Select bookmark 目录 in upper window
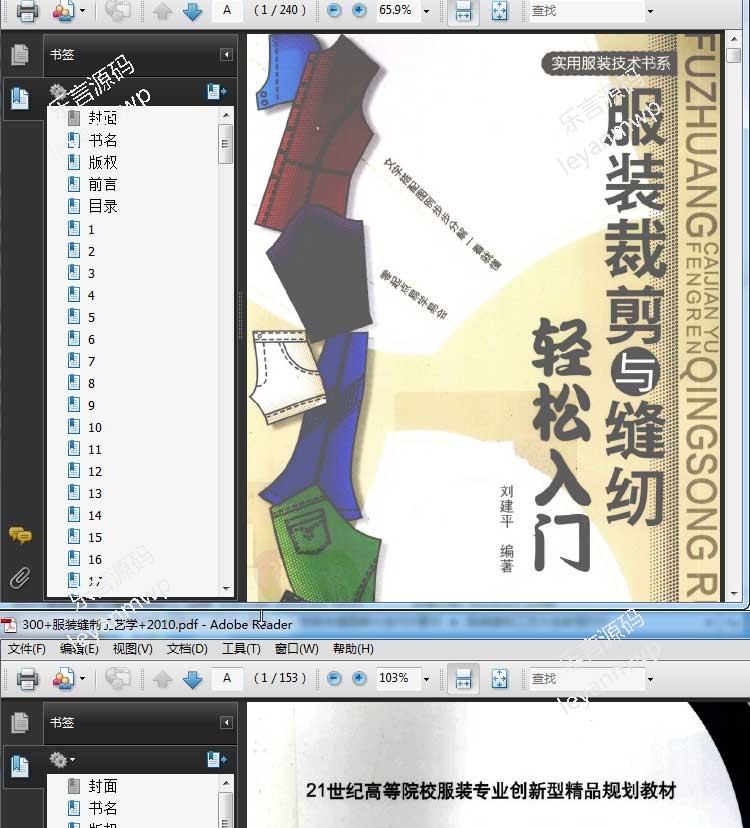 (103, 206)
